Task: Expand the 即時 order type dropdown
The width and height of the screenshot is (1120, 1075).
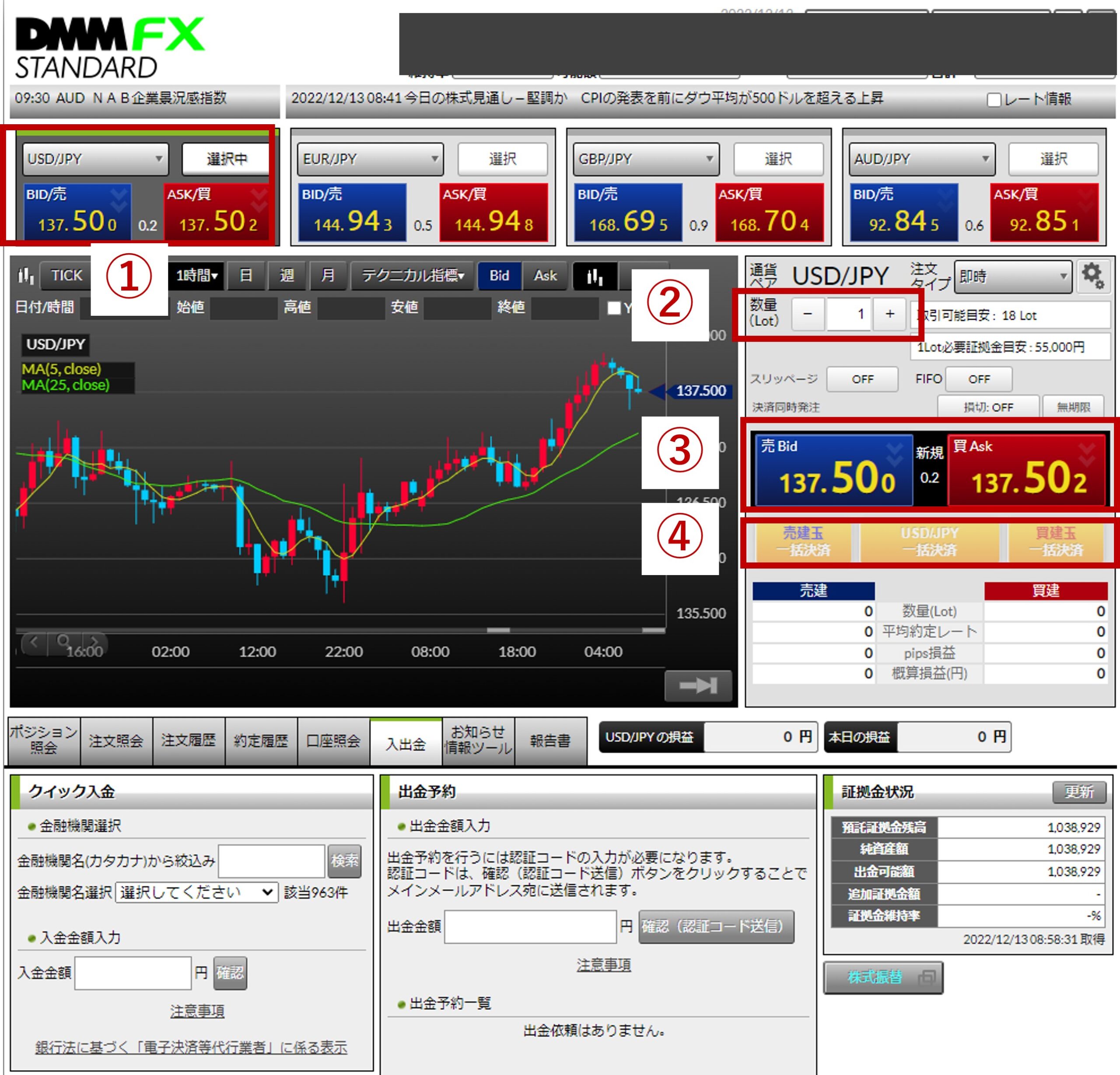Action: pyautogui.click(x=1012, y=277)
